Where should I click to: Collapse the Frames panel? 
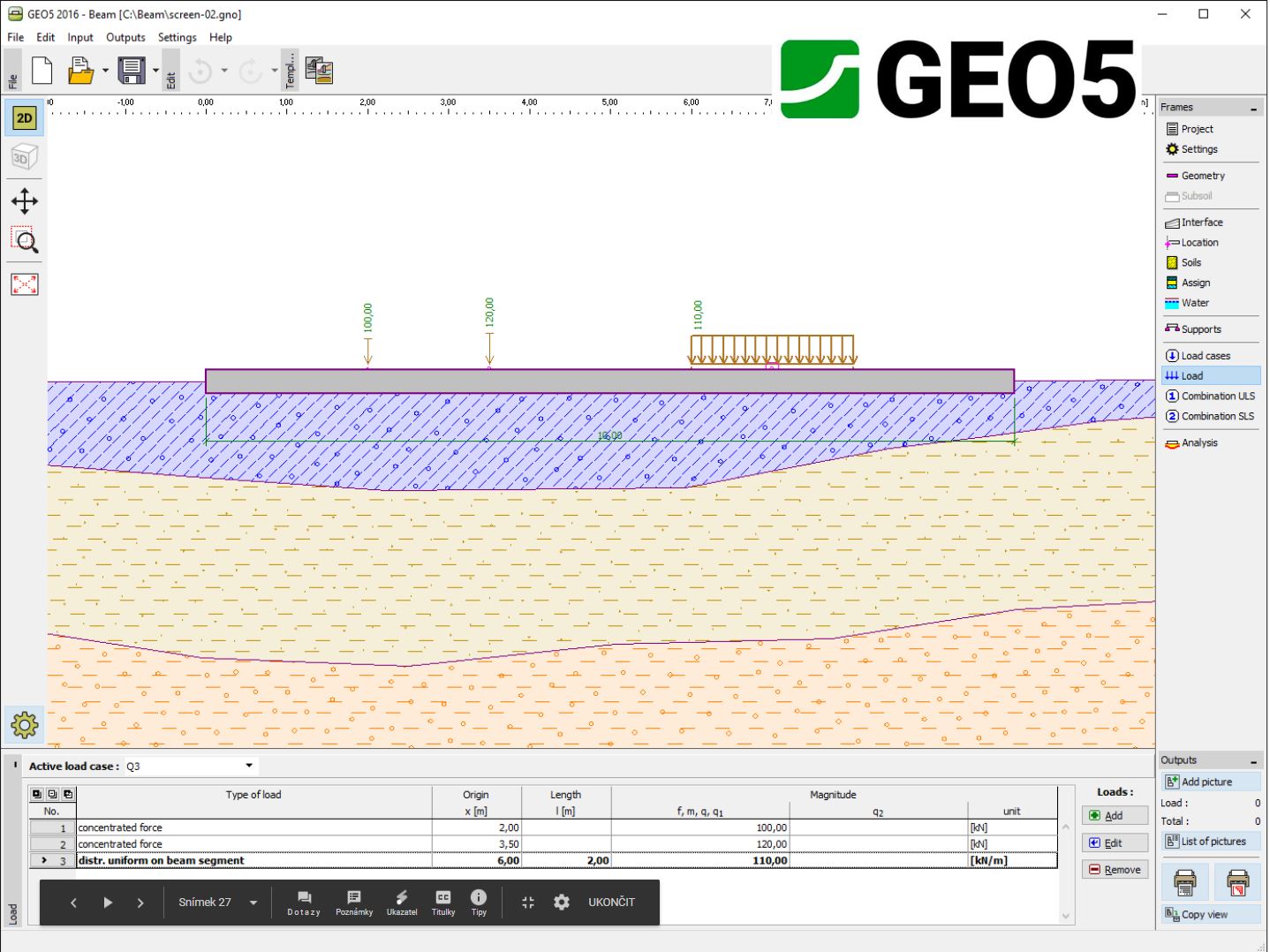[1253, 108]
